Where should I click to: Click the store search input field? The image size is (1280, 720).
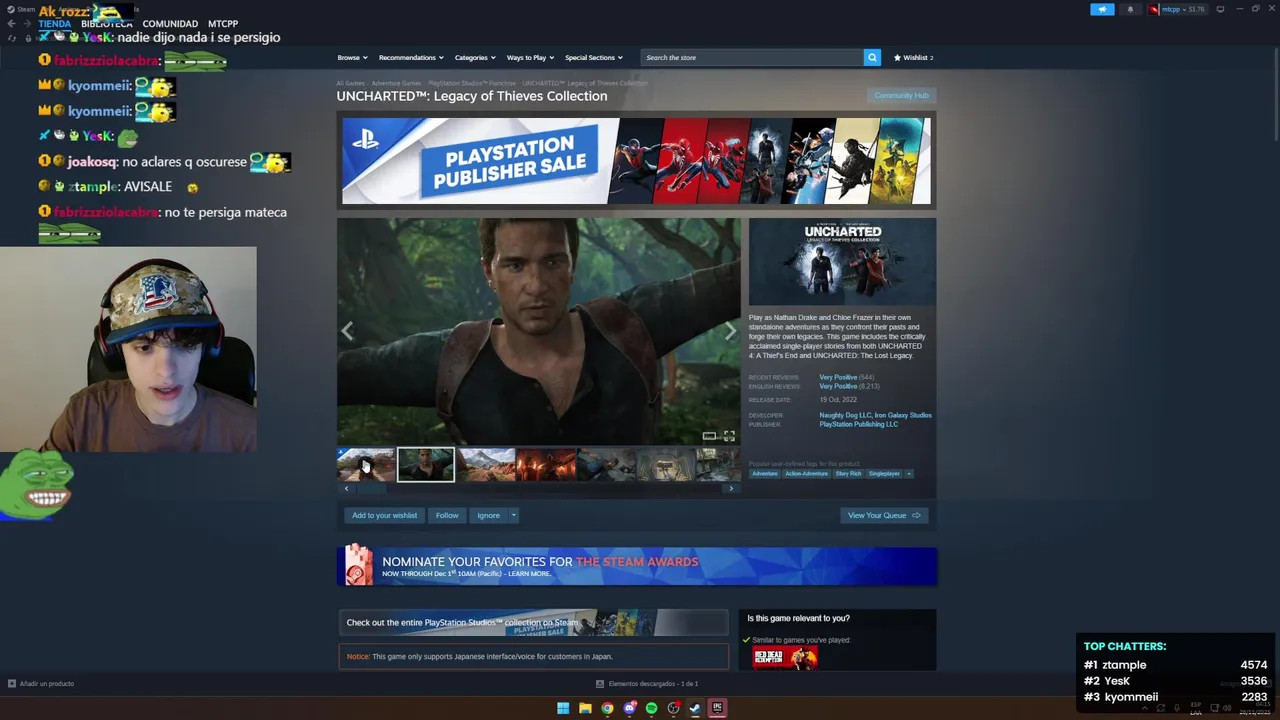[752, 58]
